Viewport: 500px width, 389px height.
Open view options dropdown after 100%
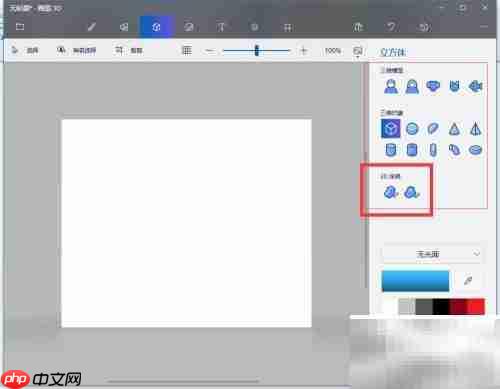[x=358, y=51]
